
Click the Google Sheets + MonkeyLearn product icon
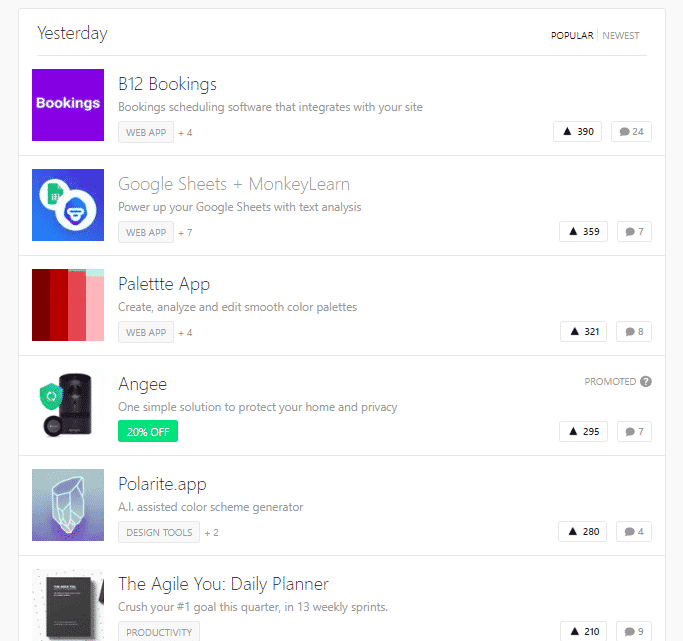click(x=68, y=205)
